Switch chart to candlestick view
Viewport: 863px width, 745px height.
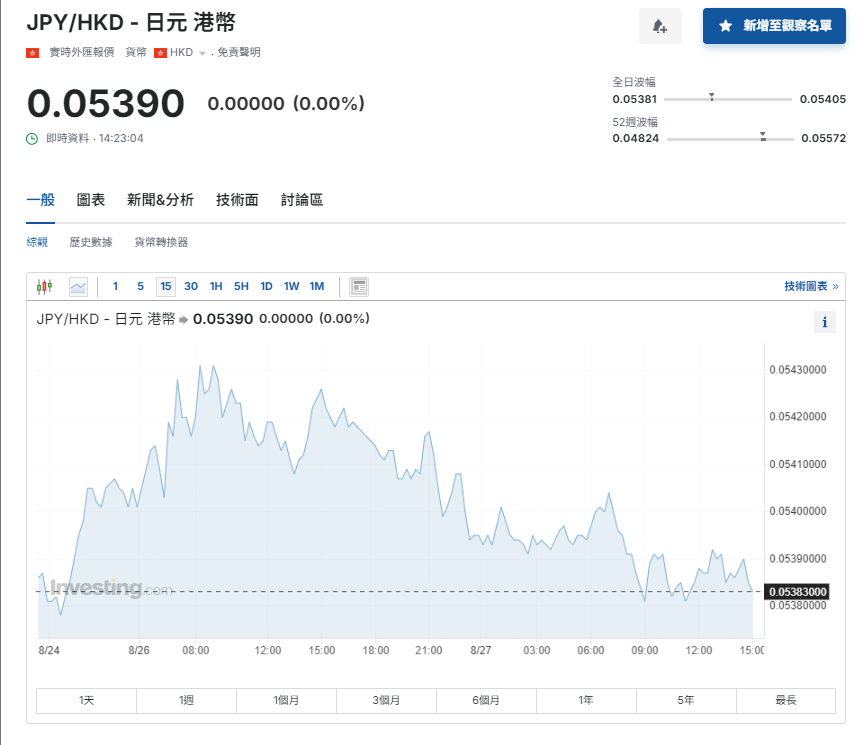pos(44,287)
